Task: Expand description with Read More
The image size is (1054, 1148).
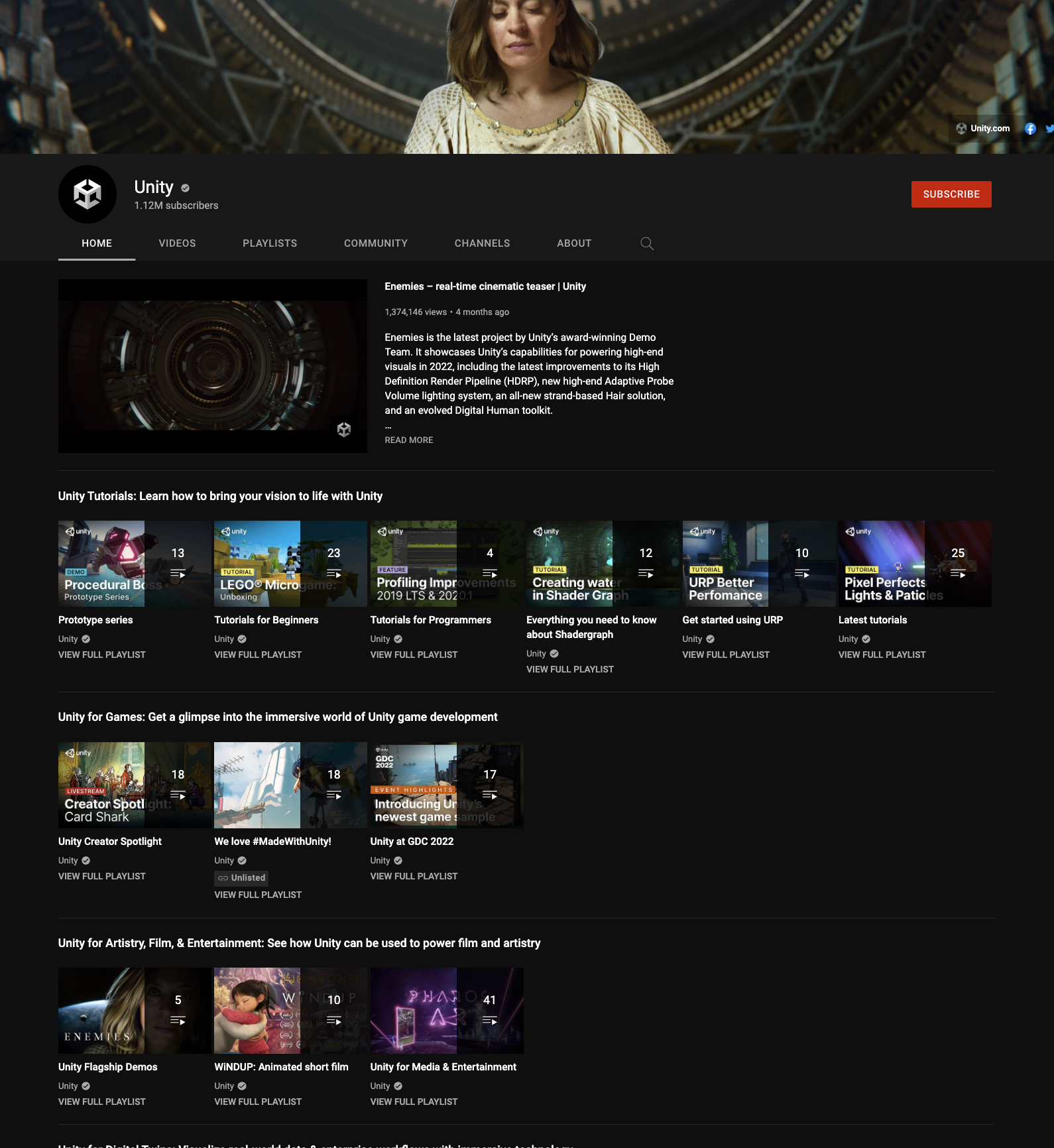Action: point(409,440)
